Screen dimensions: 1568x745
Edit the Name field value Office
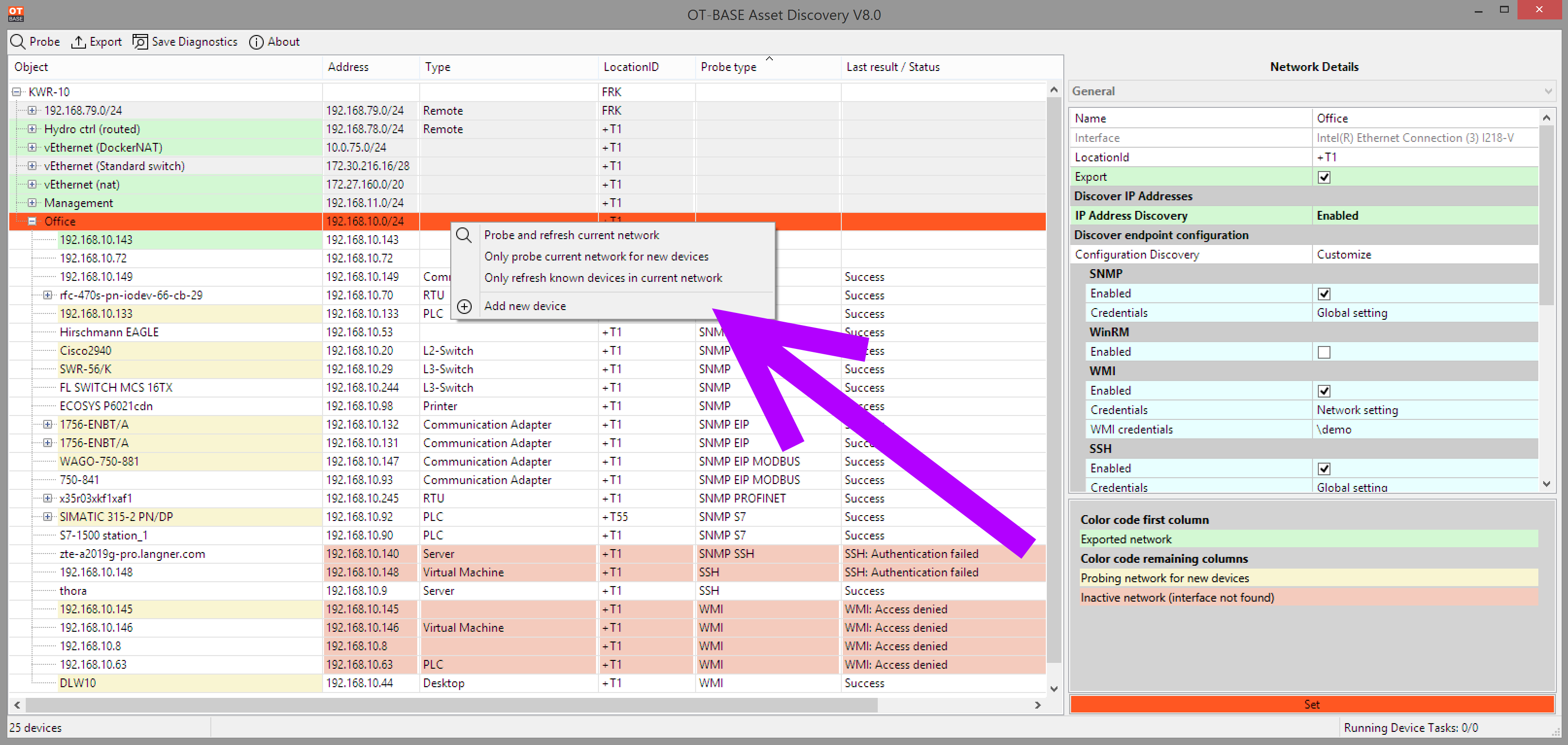pyautogui.click(x=1425, y=118)
